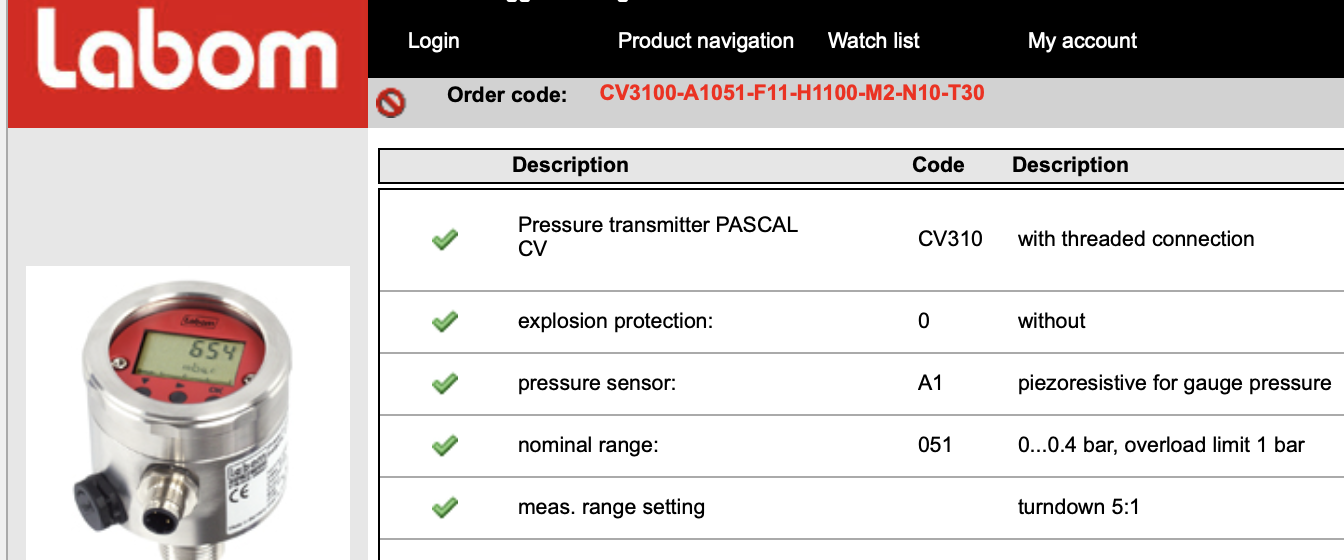Click the Code column header
Viewport: 1344px width, 560px height.
click(x=938, y=165)
